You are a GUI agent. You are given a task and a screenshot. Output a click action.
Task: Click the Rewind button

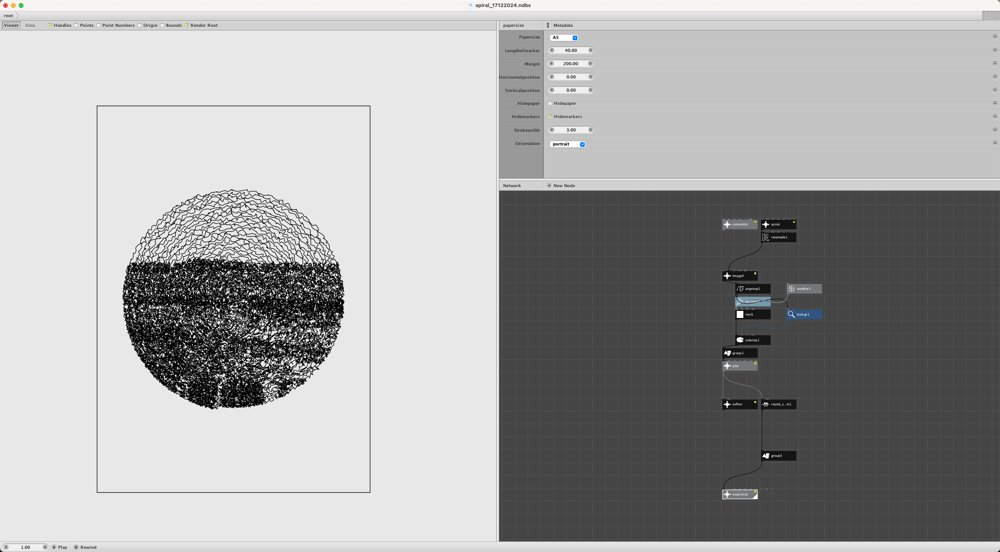(x=85, y=547)
